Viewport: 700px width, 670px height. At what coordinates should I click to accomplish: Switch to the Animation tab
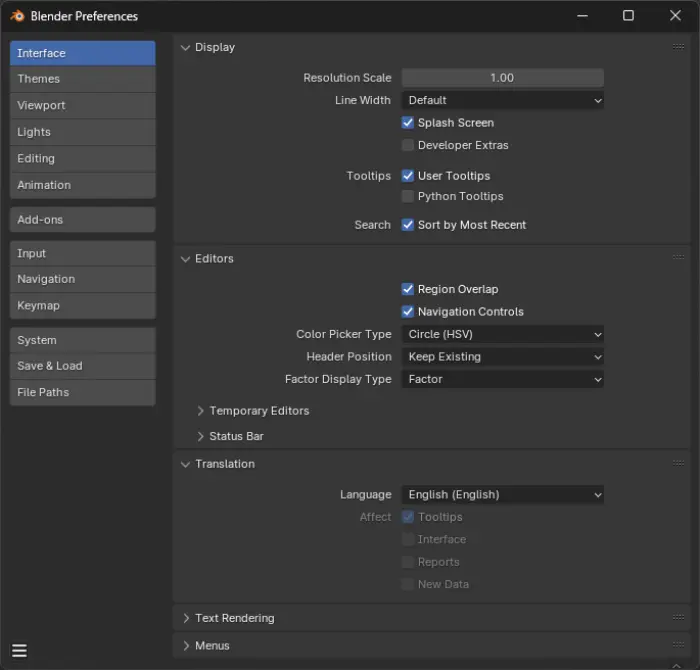[x=83, y=185]
